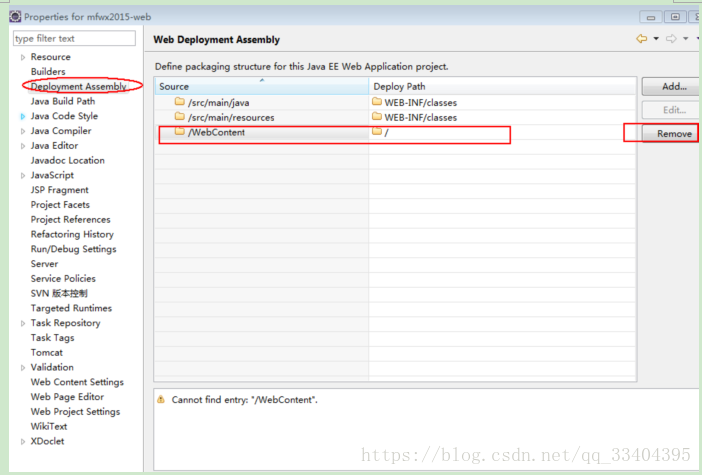Select the /src/main/resources source row

261,117
